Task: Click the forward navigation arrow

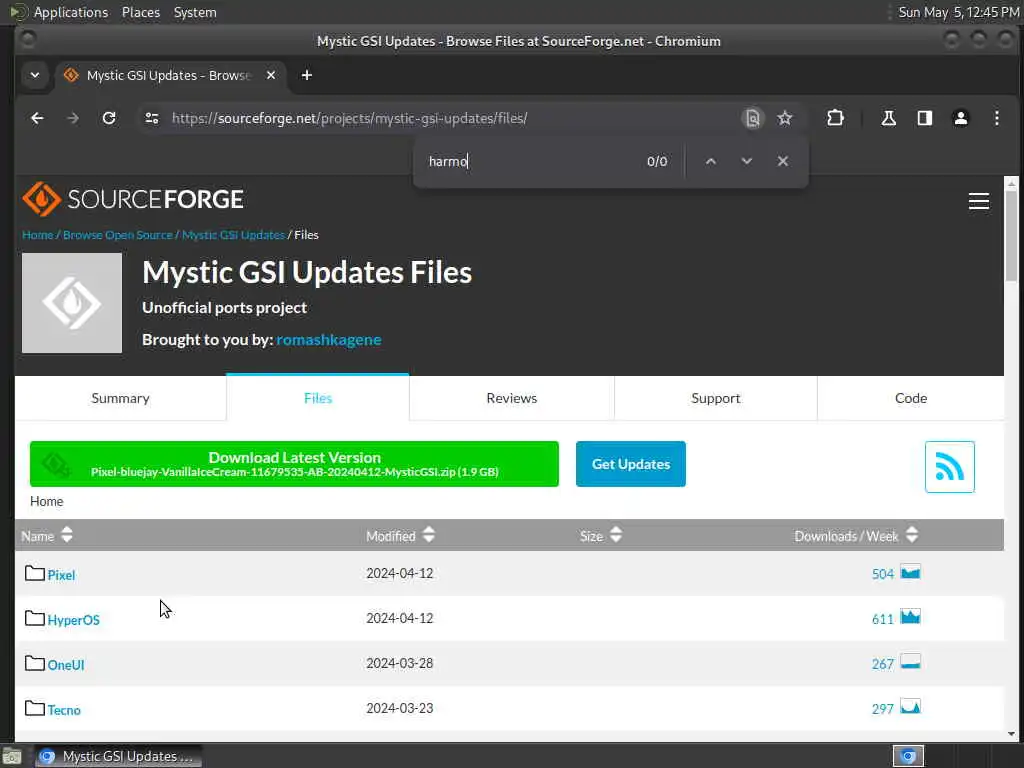Action: click(x=73, y=118)
